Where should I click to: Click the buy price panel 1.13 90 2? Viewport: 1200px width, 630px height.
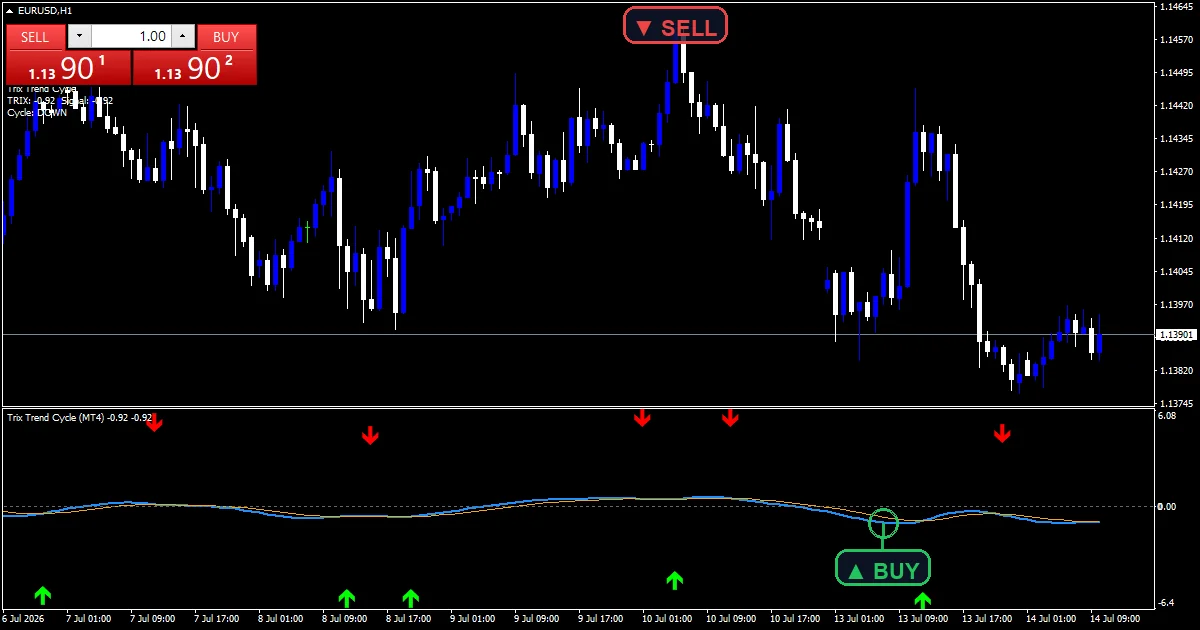pyautogui.click(x=194, y=68)
